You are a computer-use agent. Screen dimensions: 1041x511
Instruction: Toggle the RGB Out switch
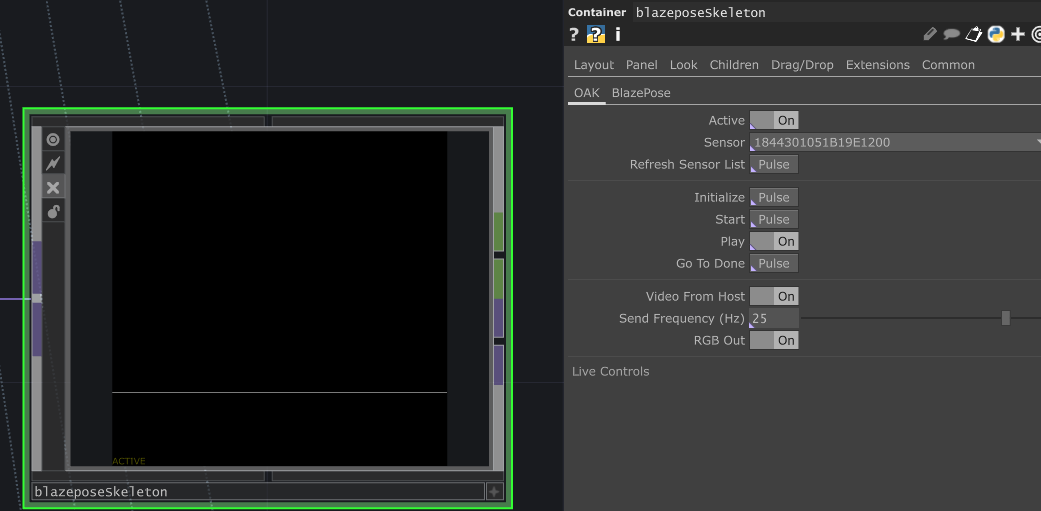pos(774,340)
